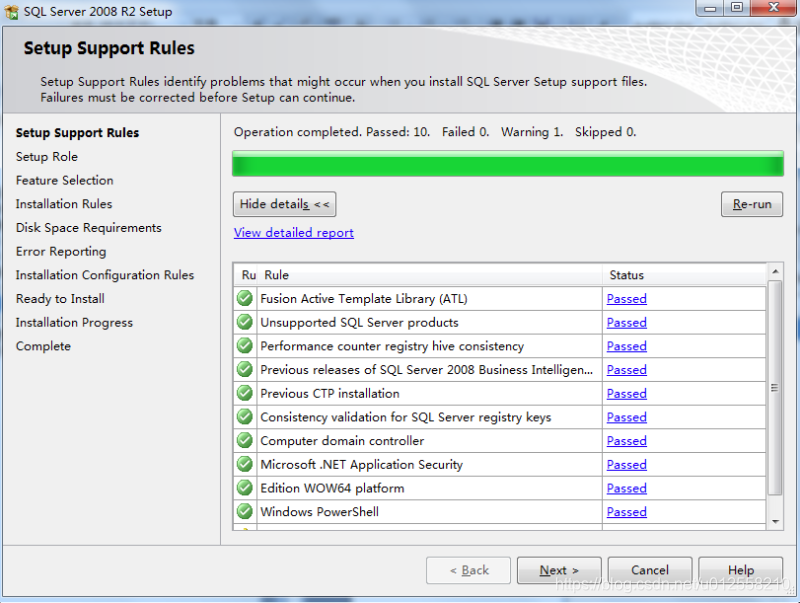Open Help for setup
Viewport: 800px width, 603px height.
point(740,570)
